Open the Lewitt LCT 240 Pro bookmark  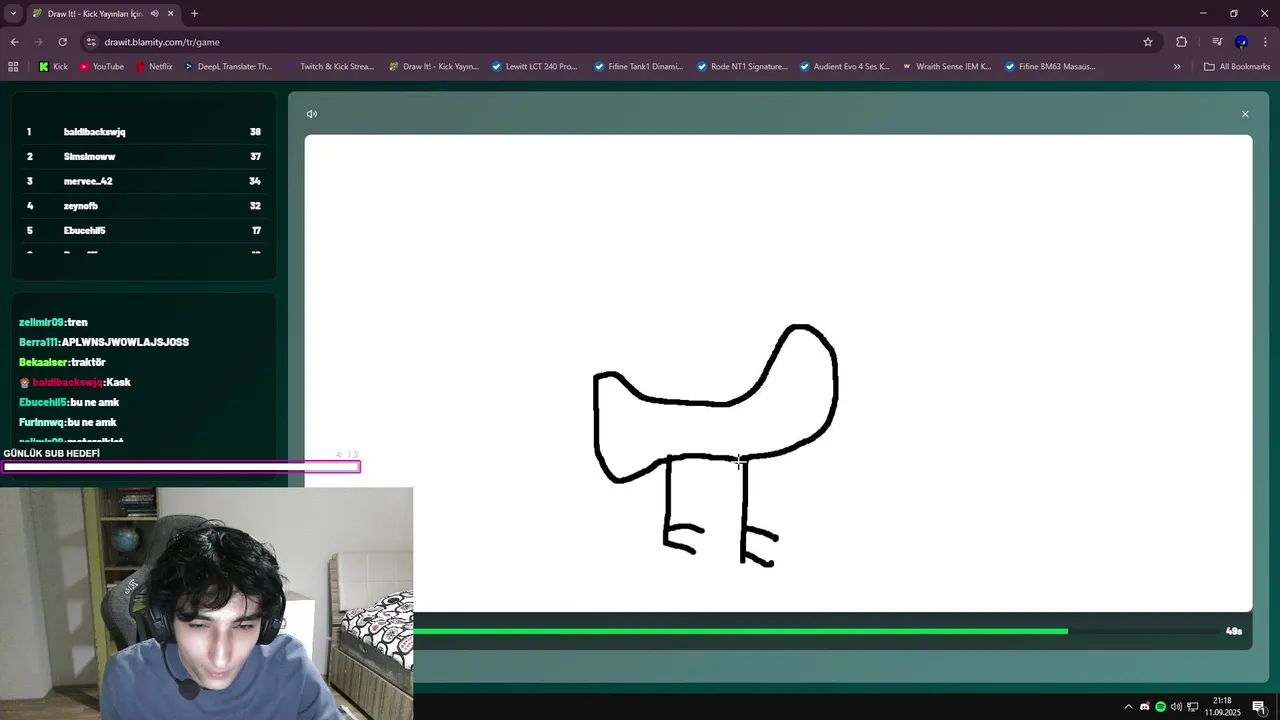(534, 67)
